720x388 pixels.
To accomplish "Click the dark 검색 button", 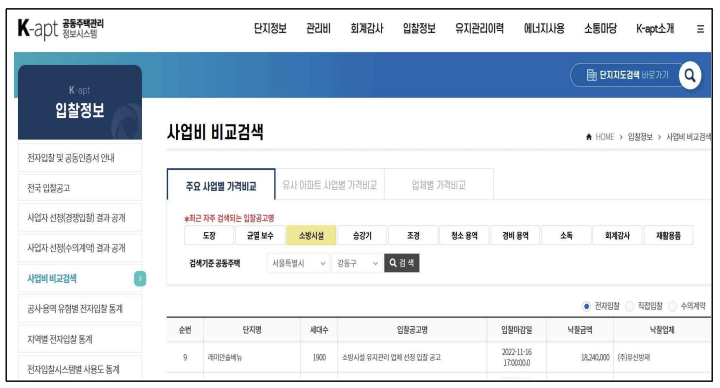I will pyautogui.click(x=402, y=263).
